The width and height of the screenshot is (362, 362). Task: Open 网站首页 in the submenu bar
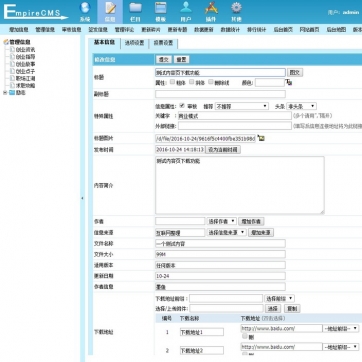coord(310,29)
